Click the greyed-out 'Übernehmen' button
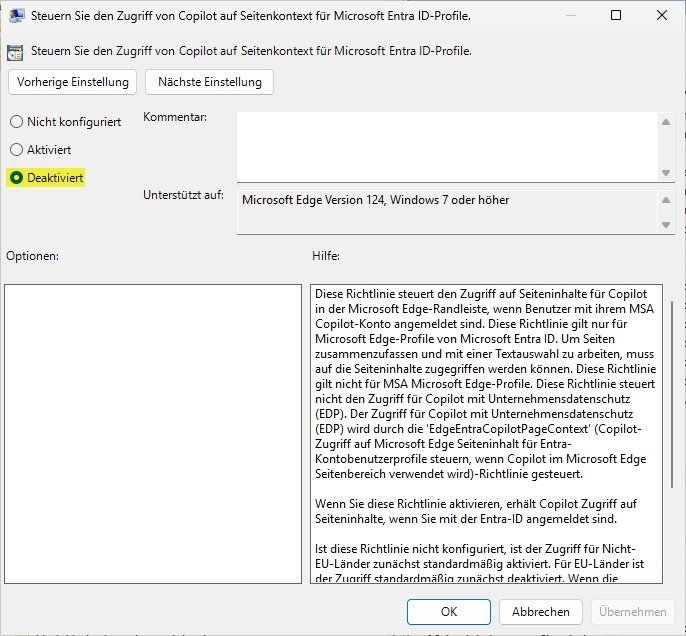This screenshot has width=686, height=636. pos(633,612)
